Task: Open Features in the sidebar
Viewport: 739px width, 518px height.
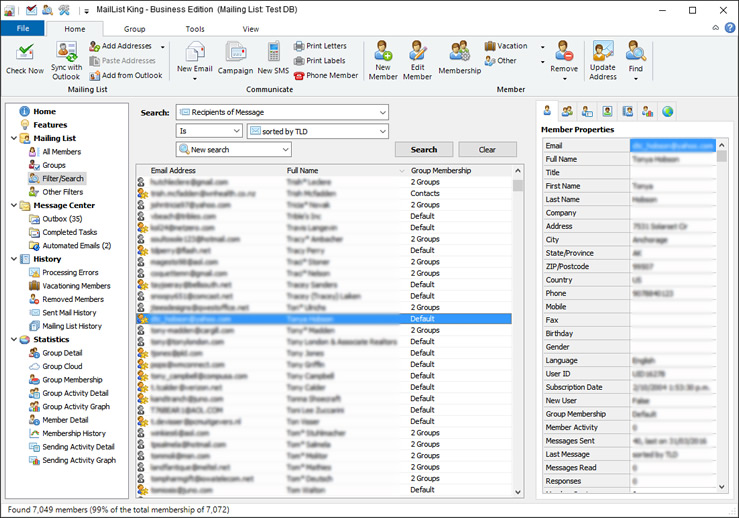Action: click(50, 125)
